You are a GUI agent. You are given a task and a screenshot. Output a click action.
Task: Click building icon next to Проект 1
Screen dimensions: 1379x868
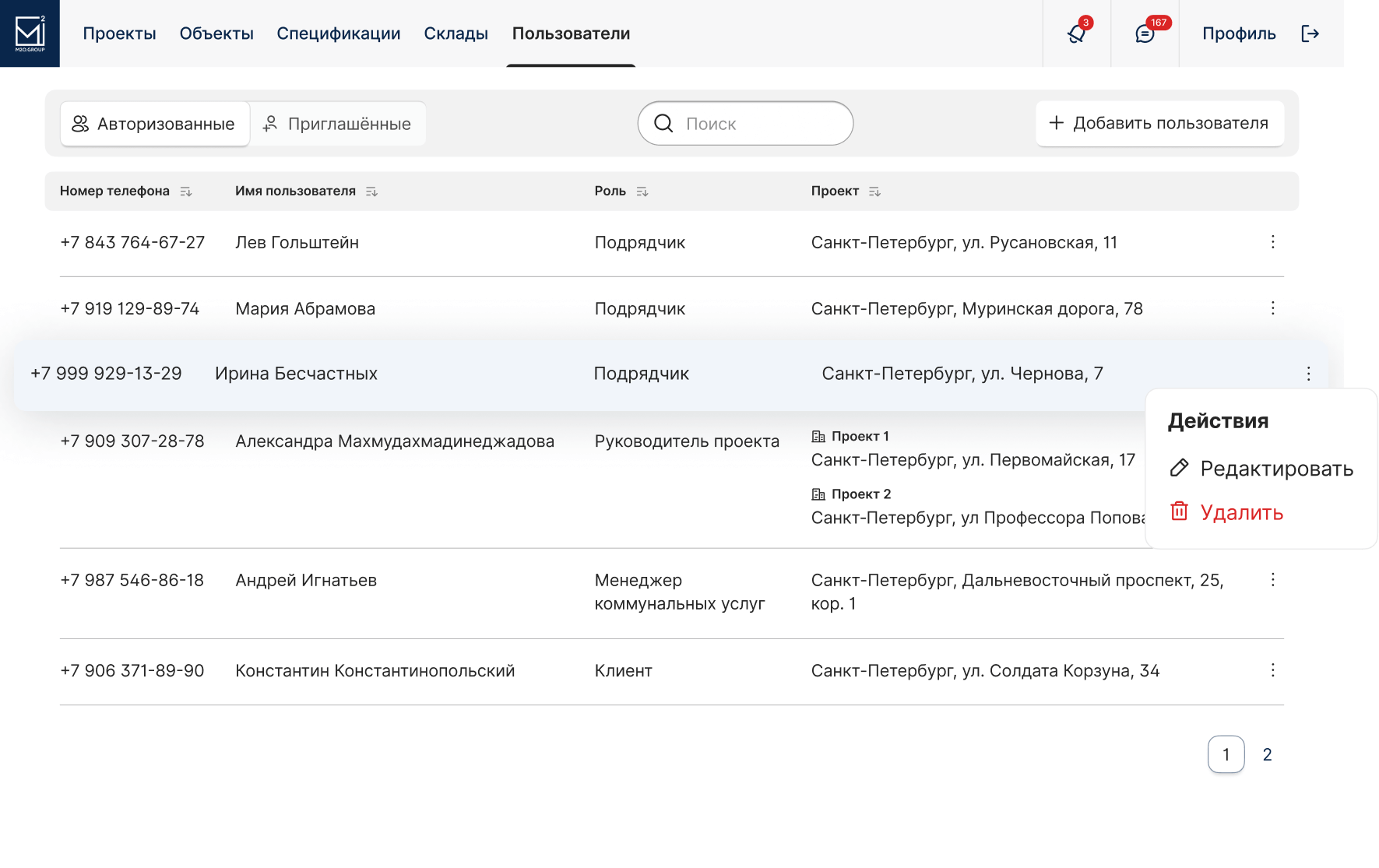(818, 436)
